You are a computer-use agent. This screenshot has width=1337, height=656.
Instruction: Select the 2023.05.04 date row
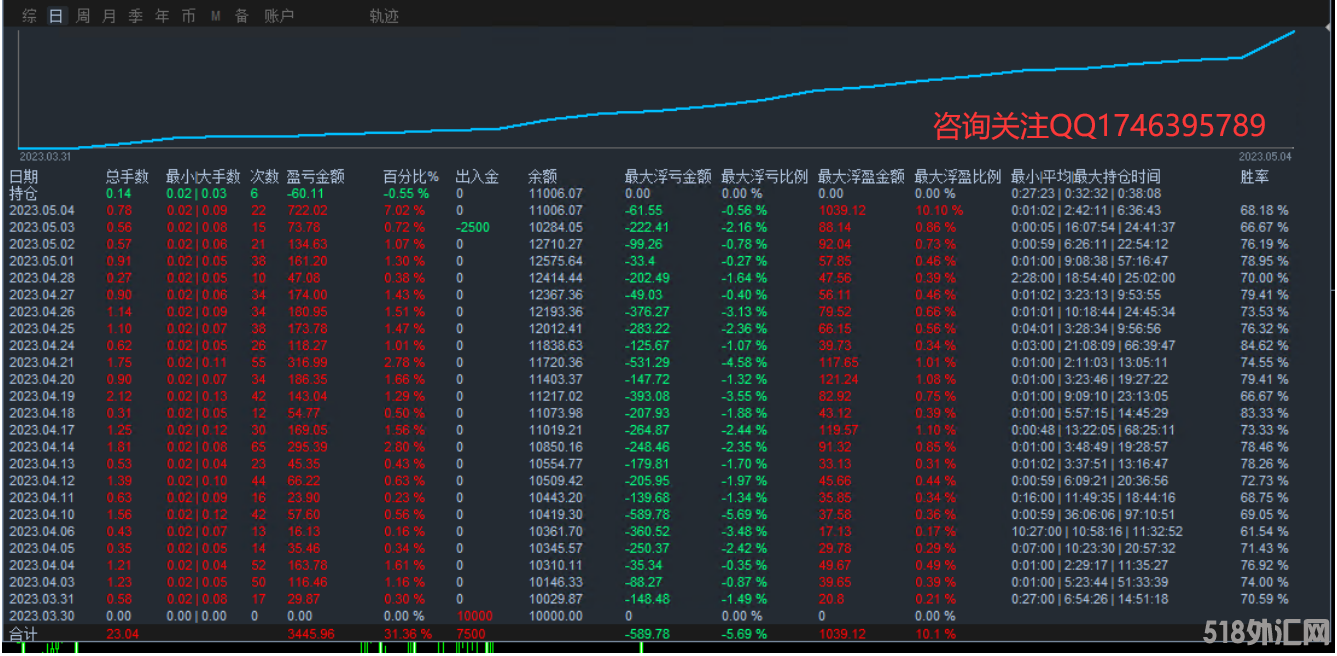pyautogui.click(x=41, y=210)
